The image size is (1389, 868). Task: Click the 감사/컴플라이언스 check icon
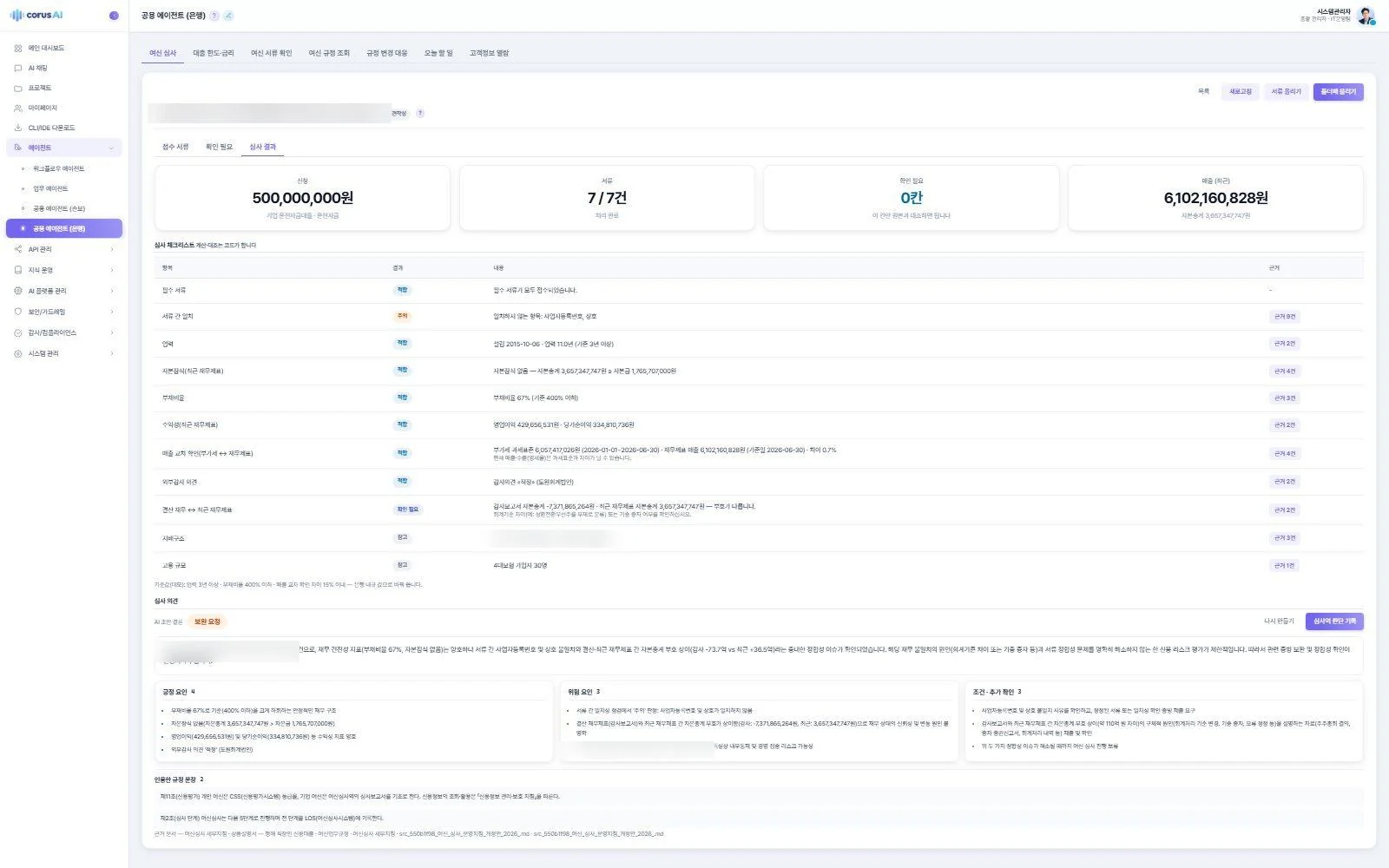tap(18, 332)
